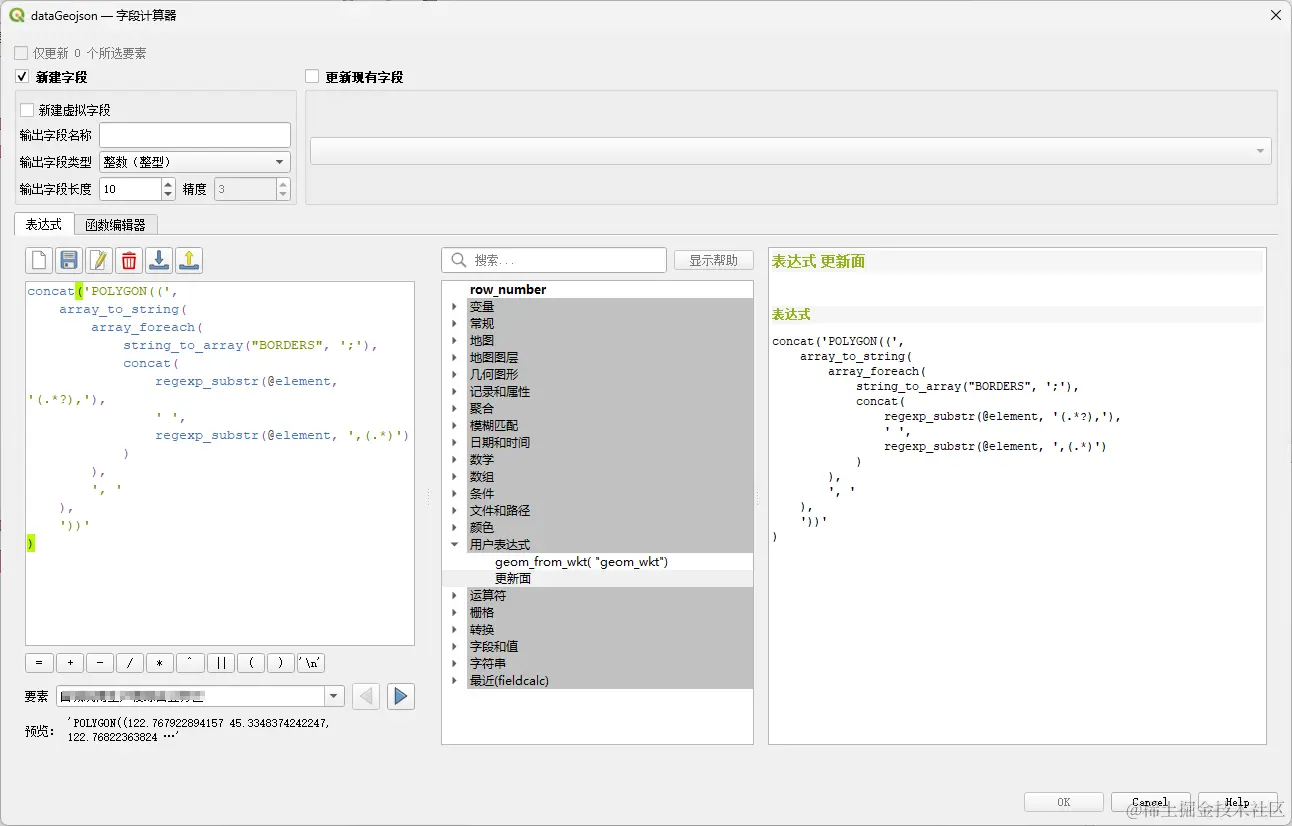Click the 输出字段名称 text field
1292x826 pixels.
click(195, 135)
